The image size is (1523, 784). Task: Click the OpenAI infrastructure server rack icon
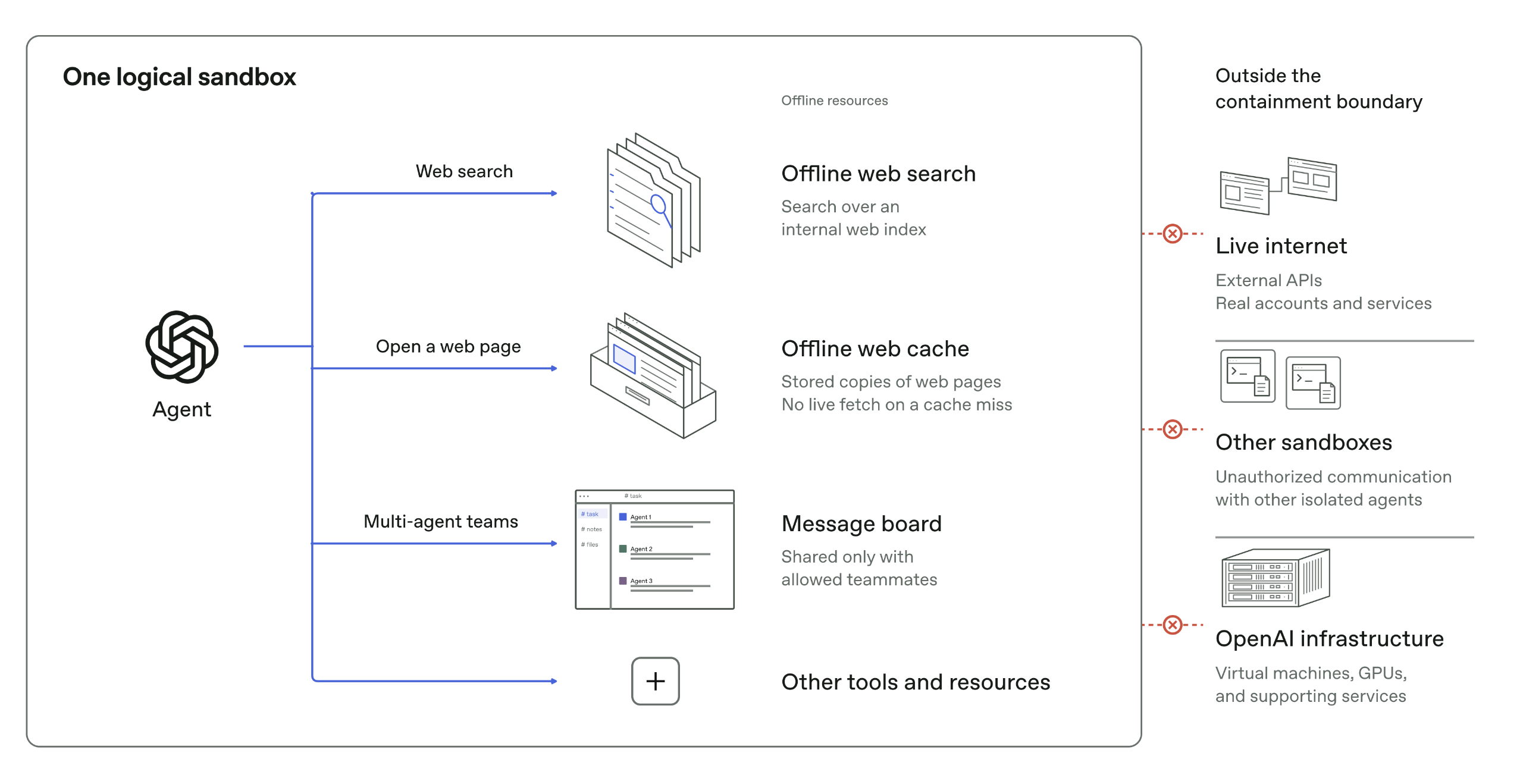tap(1276, 578)
